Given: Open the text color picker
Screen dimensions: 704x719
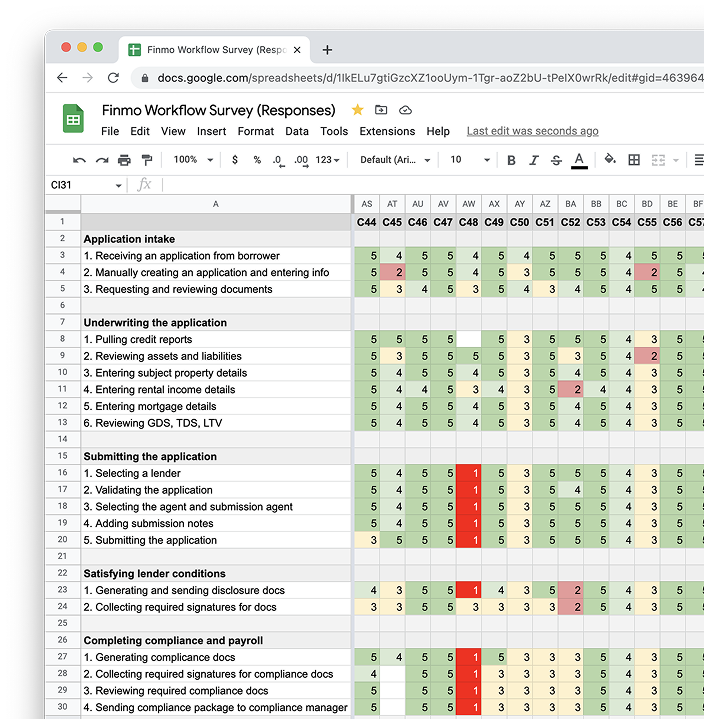Looking at the screenshot, I should pos(579,160).
